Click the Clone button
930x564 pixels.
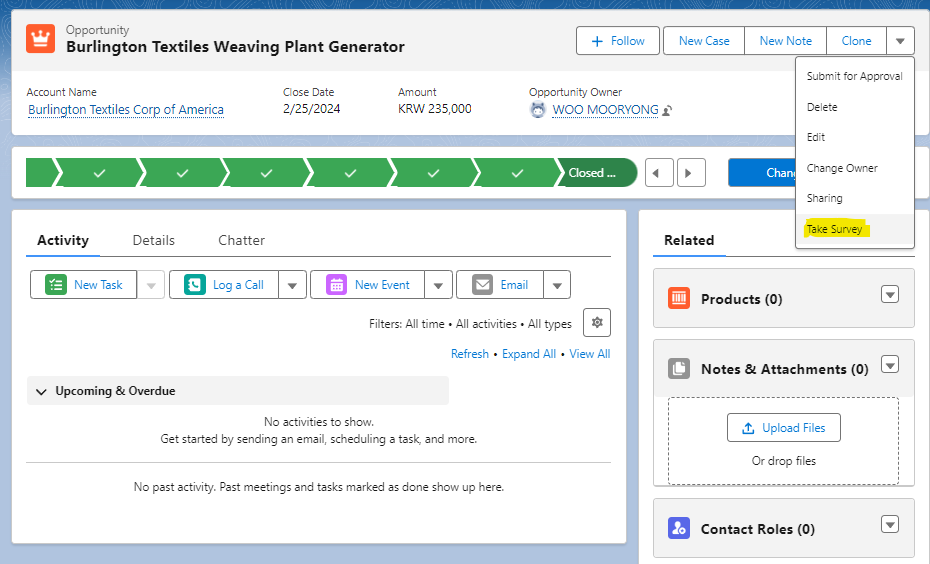(856, 41)
